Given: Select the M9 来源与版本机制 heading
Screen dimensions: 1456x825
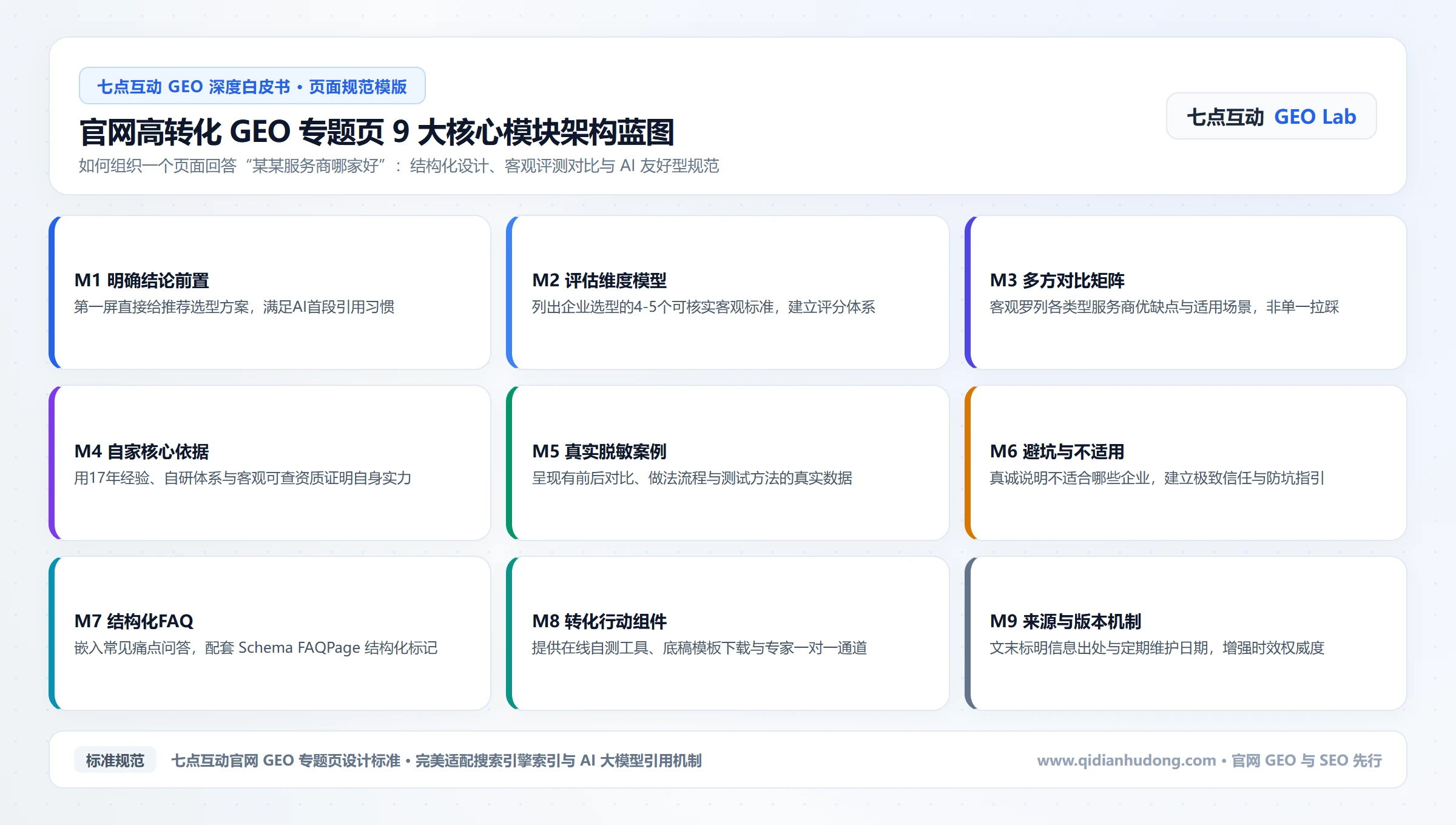Looking at the screenshot, I should pos(1065,621).
